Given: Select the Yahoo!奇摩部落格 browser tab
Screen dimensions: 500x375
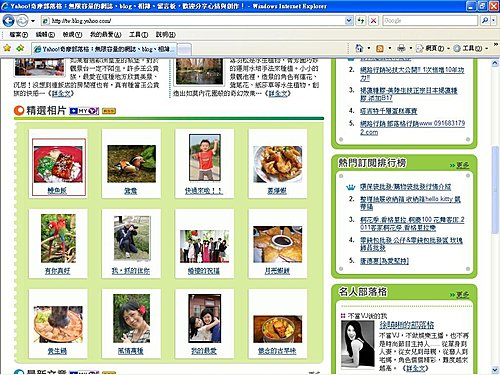Looking at the screenshot, I should click(104, 49).
